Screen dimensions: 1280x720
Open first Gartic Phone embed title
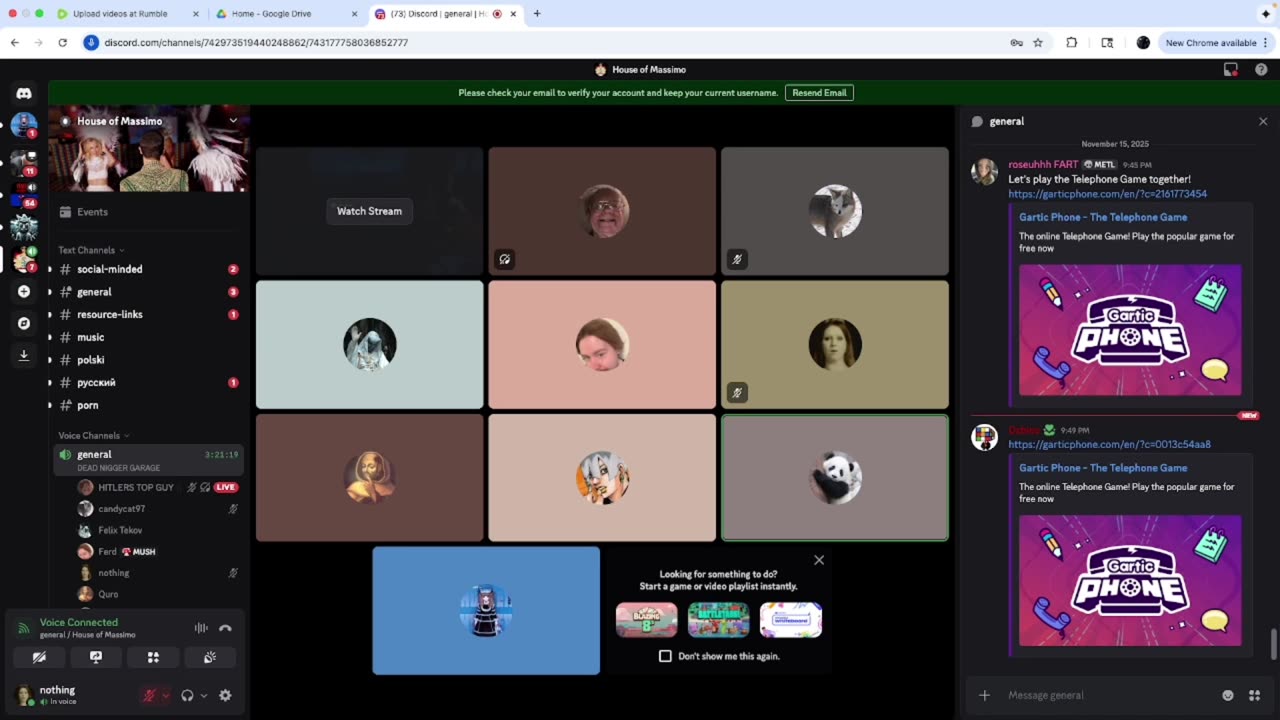[x=1103, y=217]
